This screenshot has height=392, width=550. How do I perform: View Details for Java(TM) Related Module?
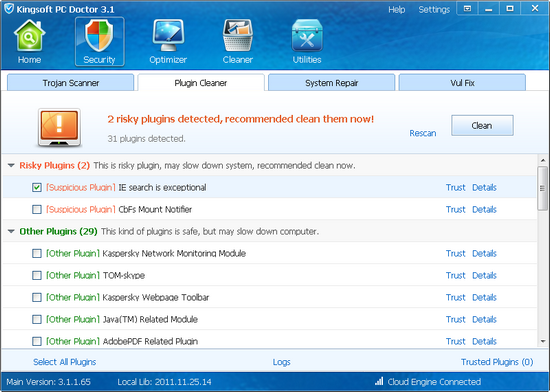click(x=484, y=319)
